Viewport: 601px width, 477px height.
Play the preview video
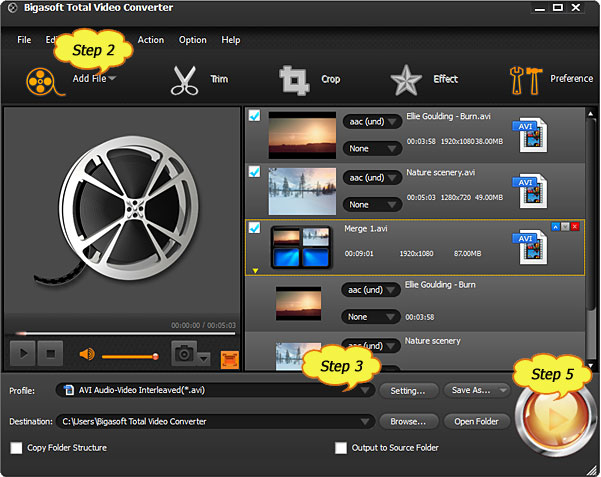pos(23,353)
